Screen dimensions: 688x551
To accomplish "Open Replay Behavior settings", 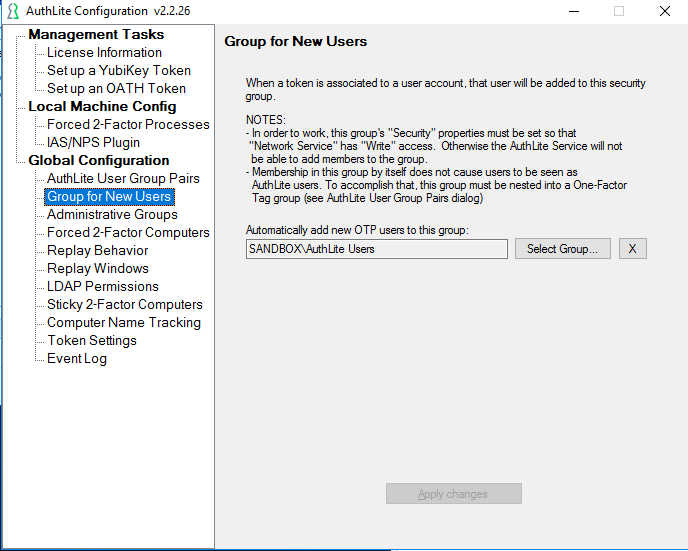I will [98, 250].
